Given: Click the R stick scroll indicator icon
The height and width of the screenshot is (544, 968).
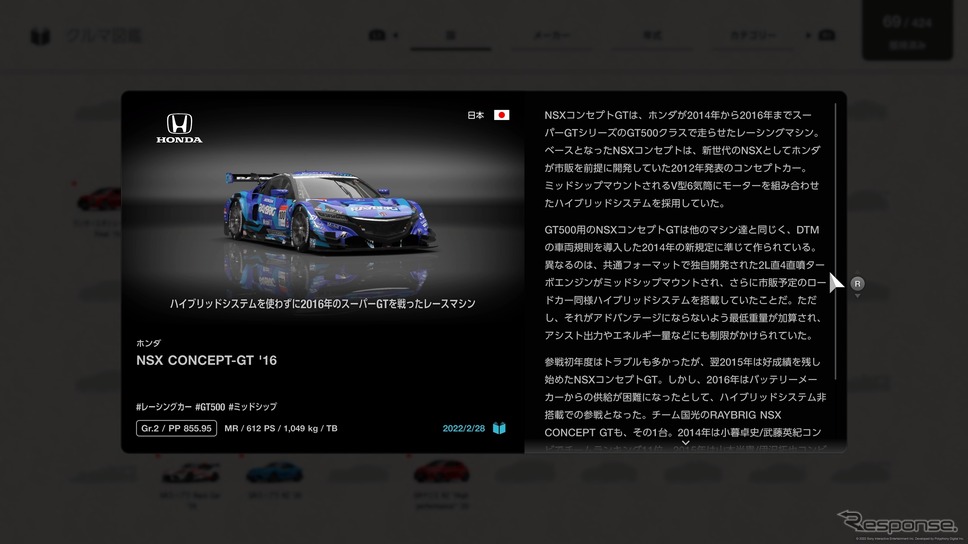Looking at the screenshot, I should point(857,283).
